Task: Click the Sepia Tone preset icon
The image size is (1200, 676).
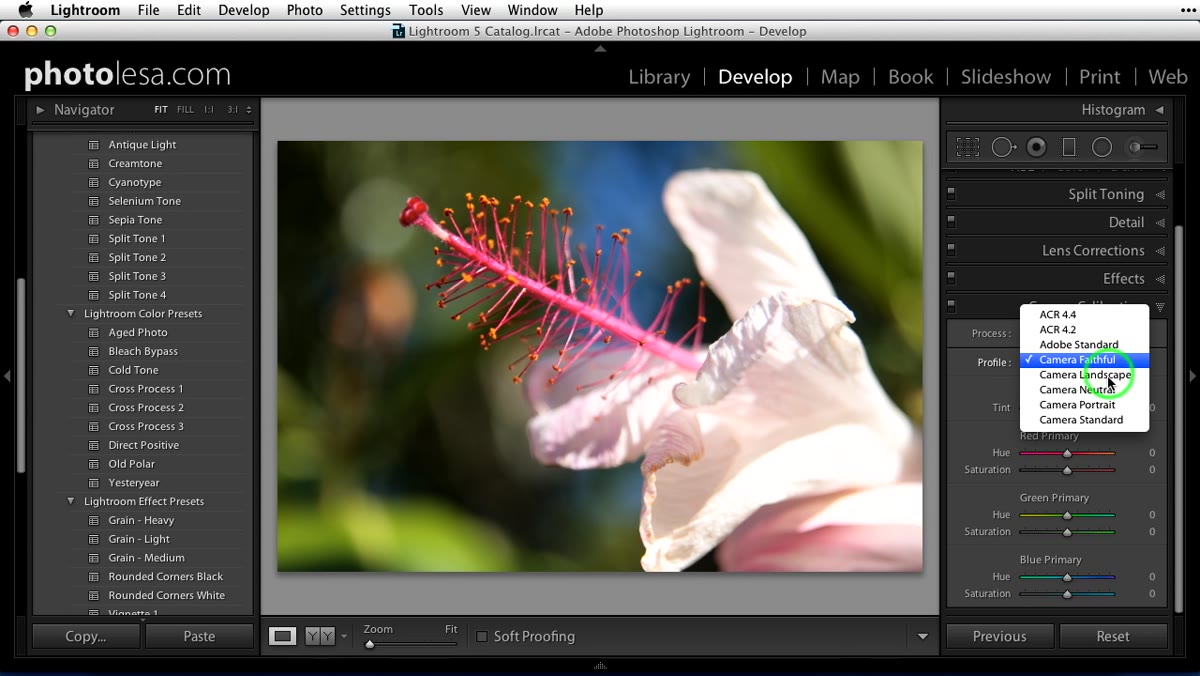Action: point(94,220)
